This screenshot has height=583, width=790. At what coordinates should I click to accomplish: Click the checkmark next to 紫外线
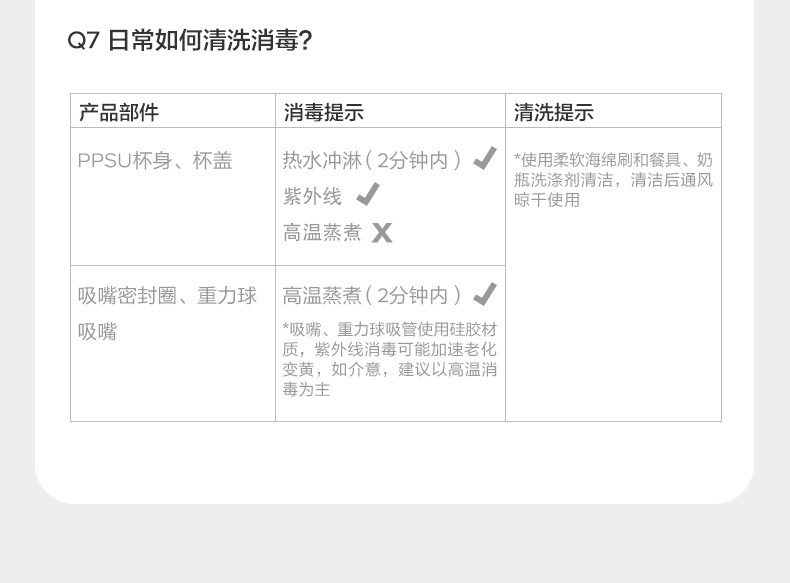click(x=368, y=194)
